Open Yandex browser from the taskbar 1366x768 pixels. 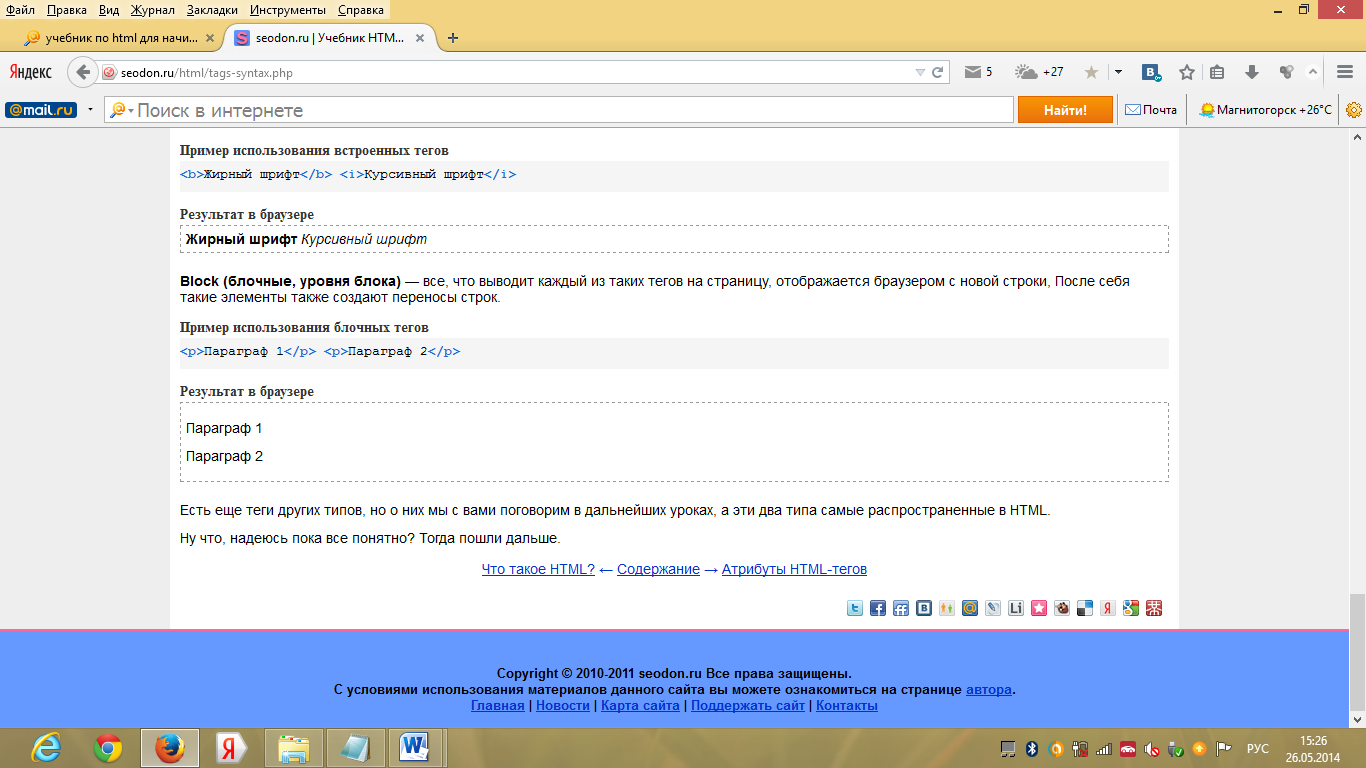point(231,747)
